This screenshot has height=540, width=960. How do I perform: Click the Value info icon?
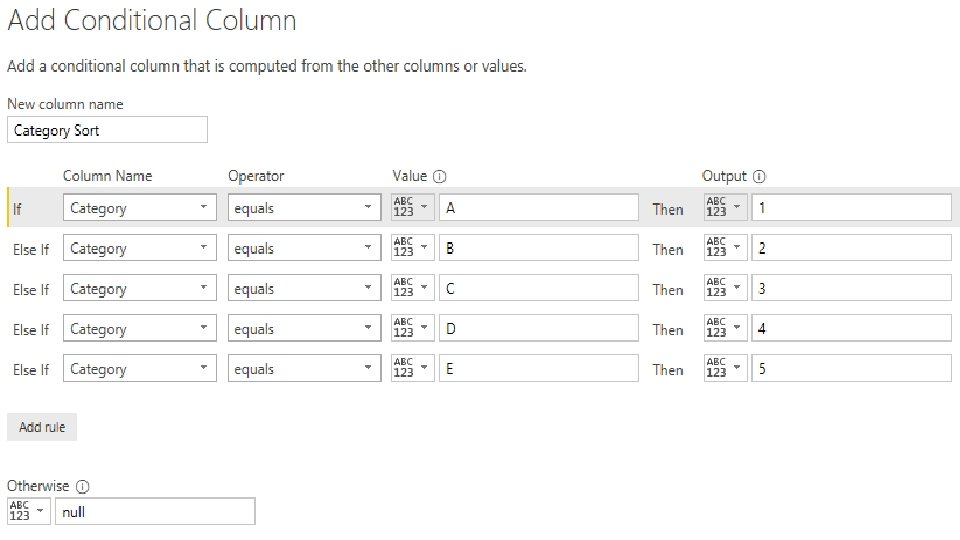(440, 176)
